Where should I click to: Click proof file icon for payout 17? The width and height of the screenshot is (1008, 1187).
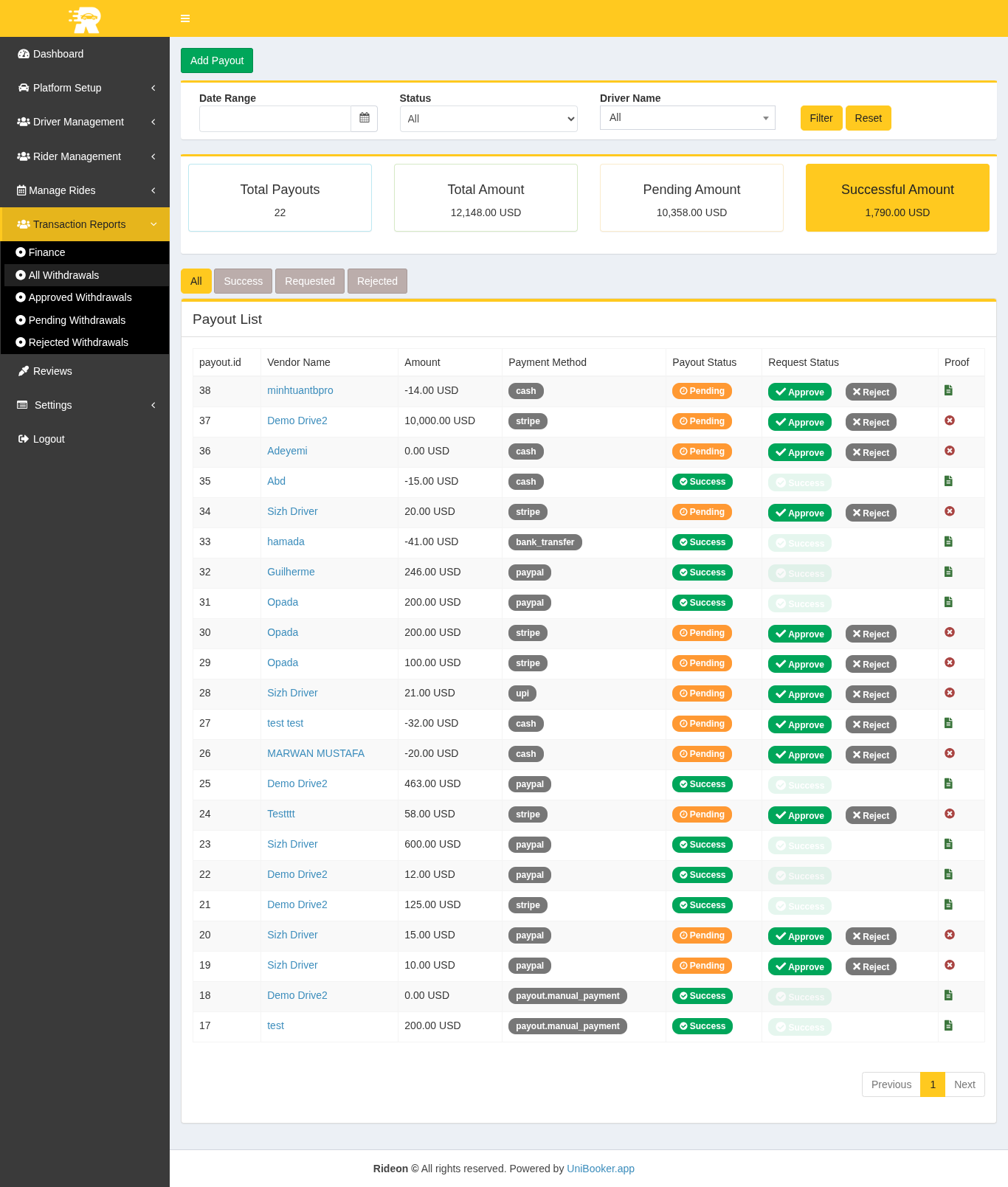[949, 1025]
